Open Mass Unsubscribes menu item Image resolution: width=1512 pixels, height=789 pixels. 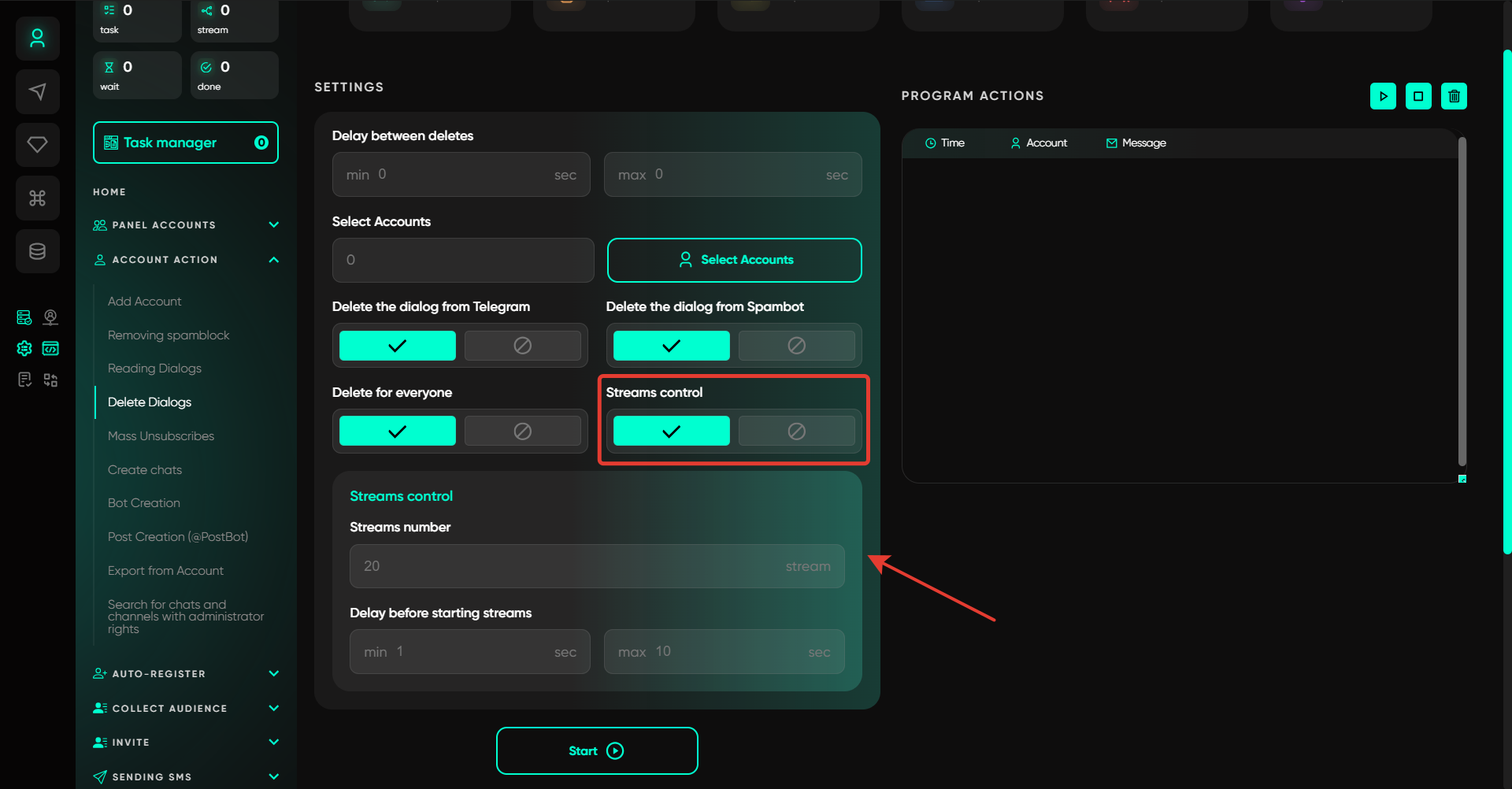click(161, 436)
